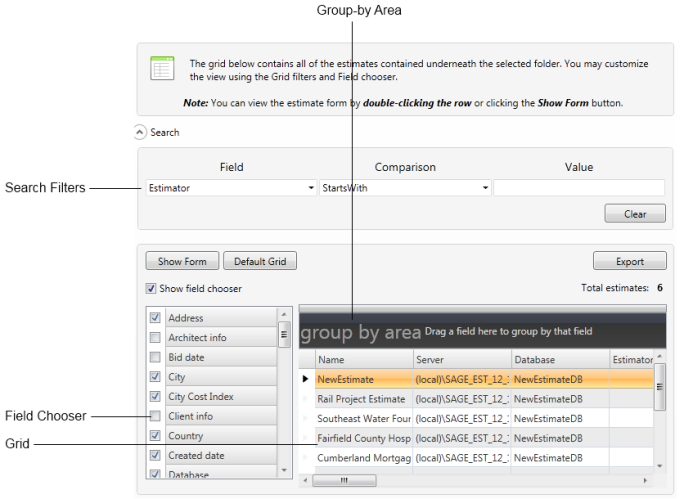This screenshot has width=684, height=499.
Task: Uncheck Show field chooser checkbox
Action: click(150, 289)
